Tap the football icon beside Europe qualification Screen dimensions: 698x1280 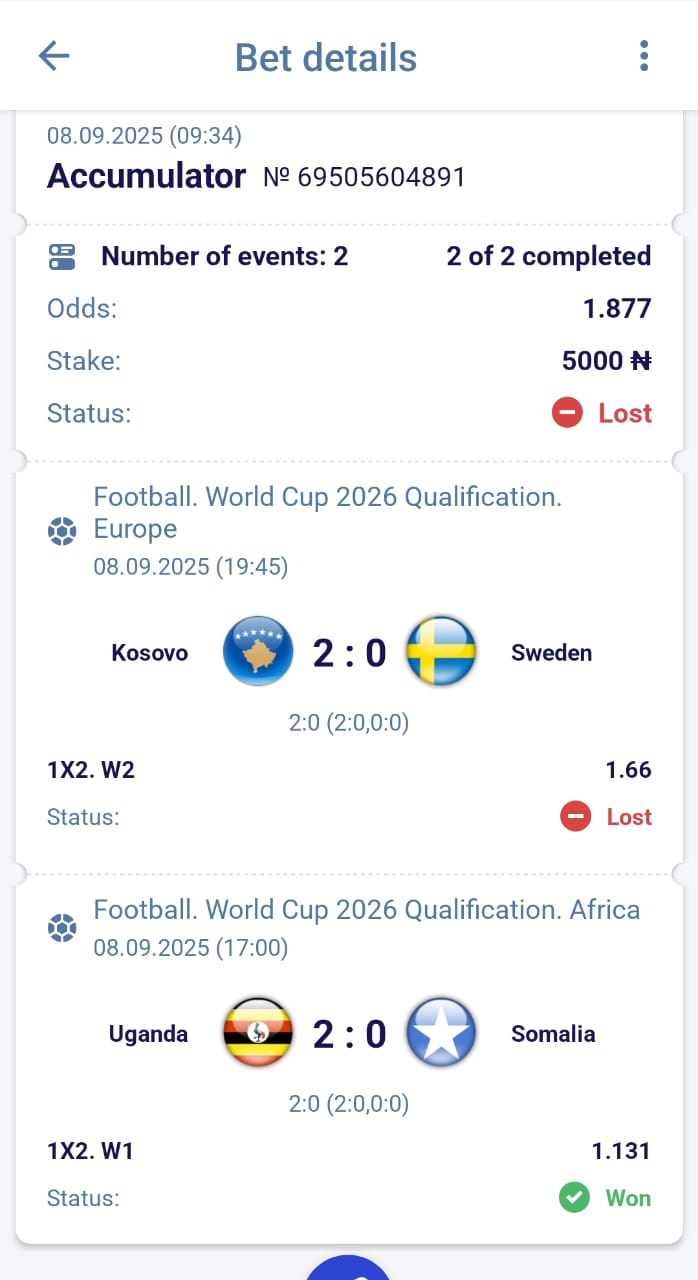point(62,531)
